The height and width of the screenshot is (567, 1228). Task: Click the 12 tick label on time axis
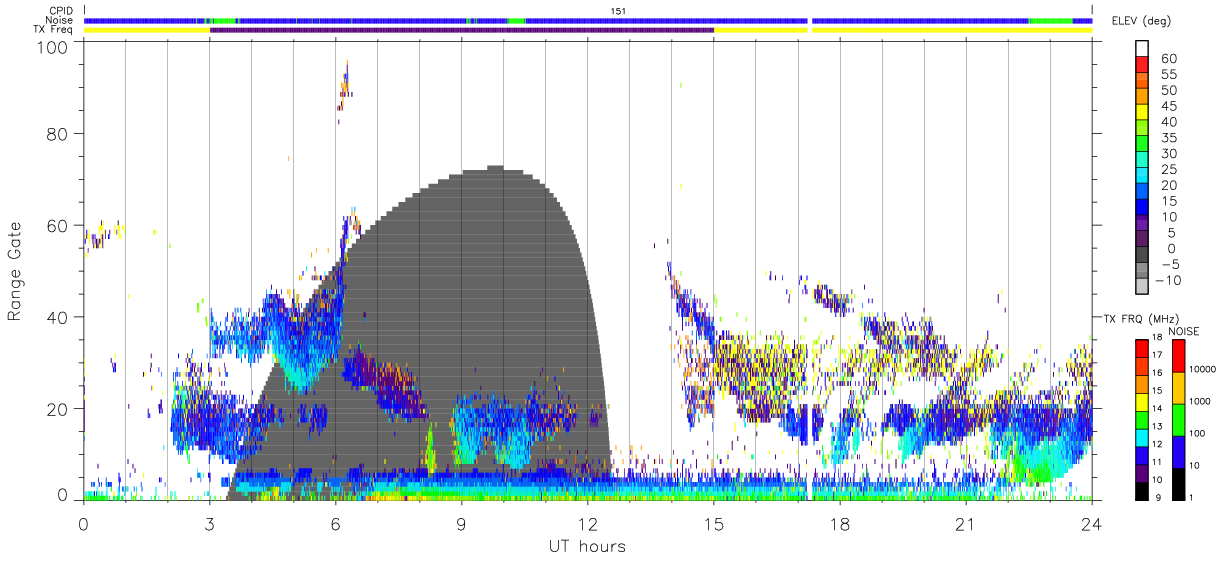pyautogui.click(x=587, y=524)
